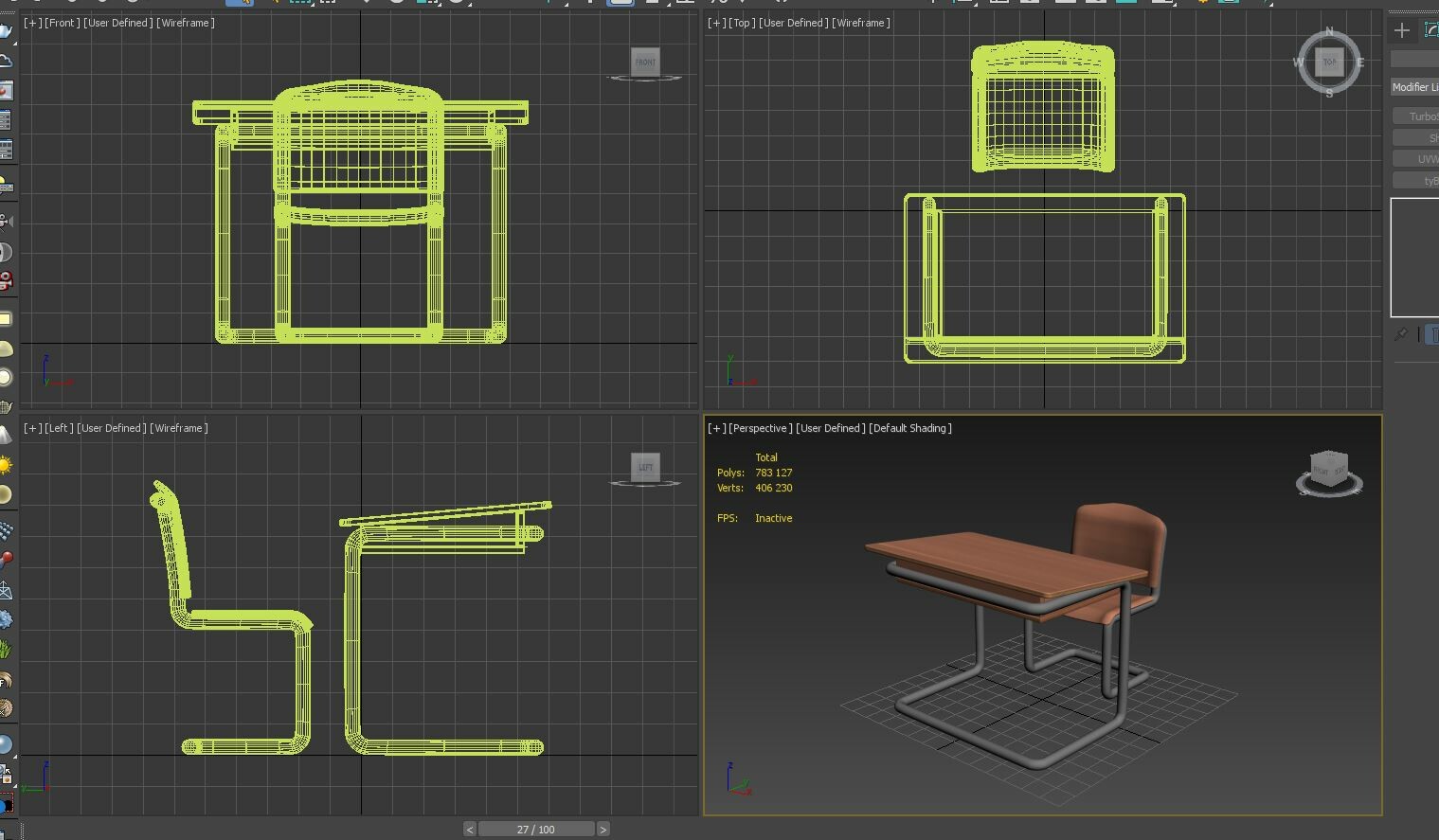Click the pin stack icon
This screenshot has height=840, width=1439.
[x=1400, y=334]
